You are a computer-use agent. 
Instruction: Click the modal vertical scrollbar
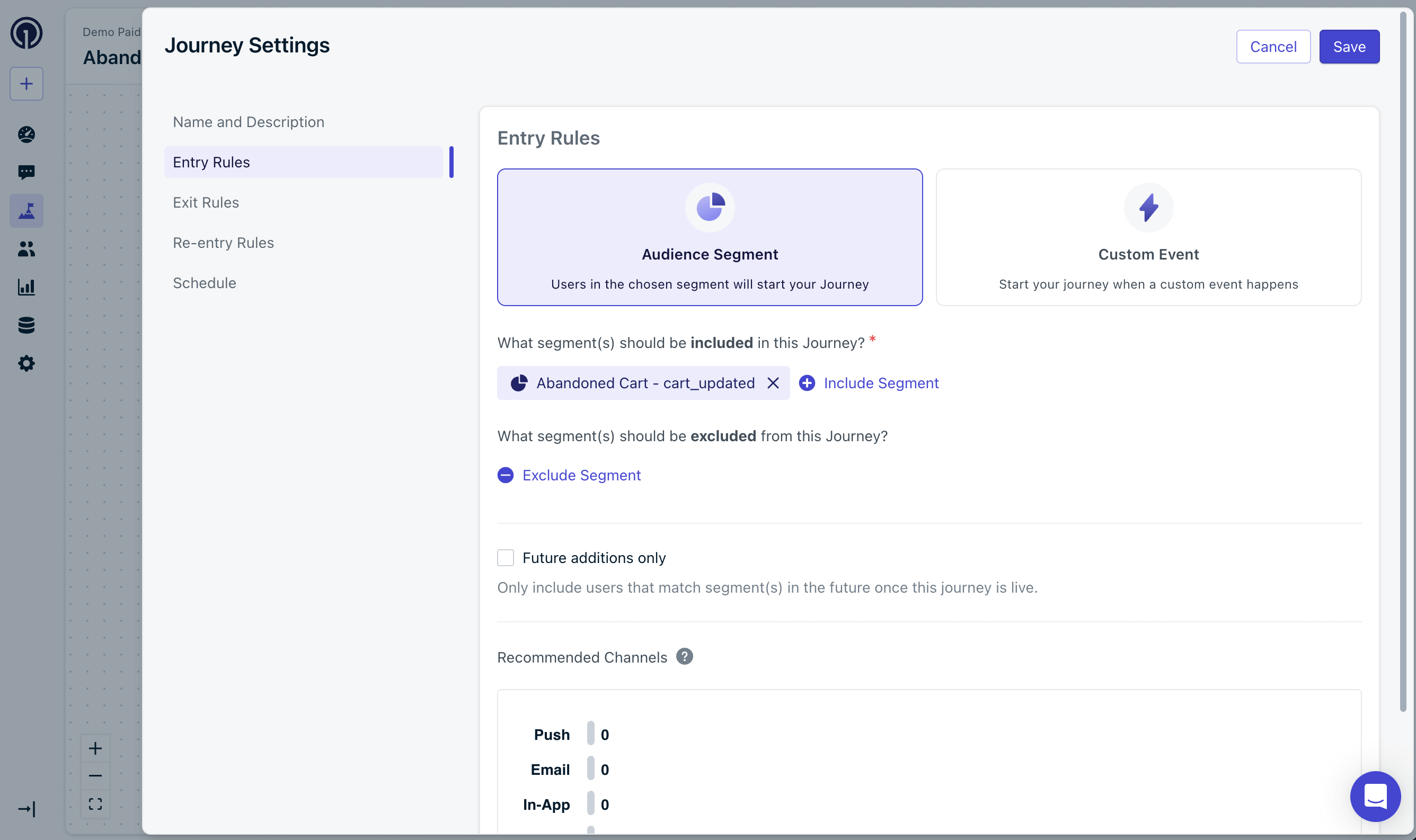1402,362
